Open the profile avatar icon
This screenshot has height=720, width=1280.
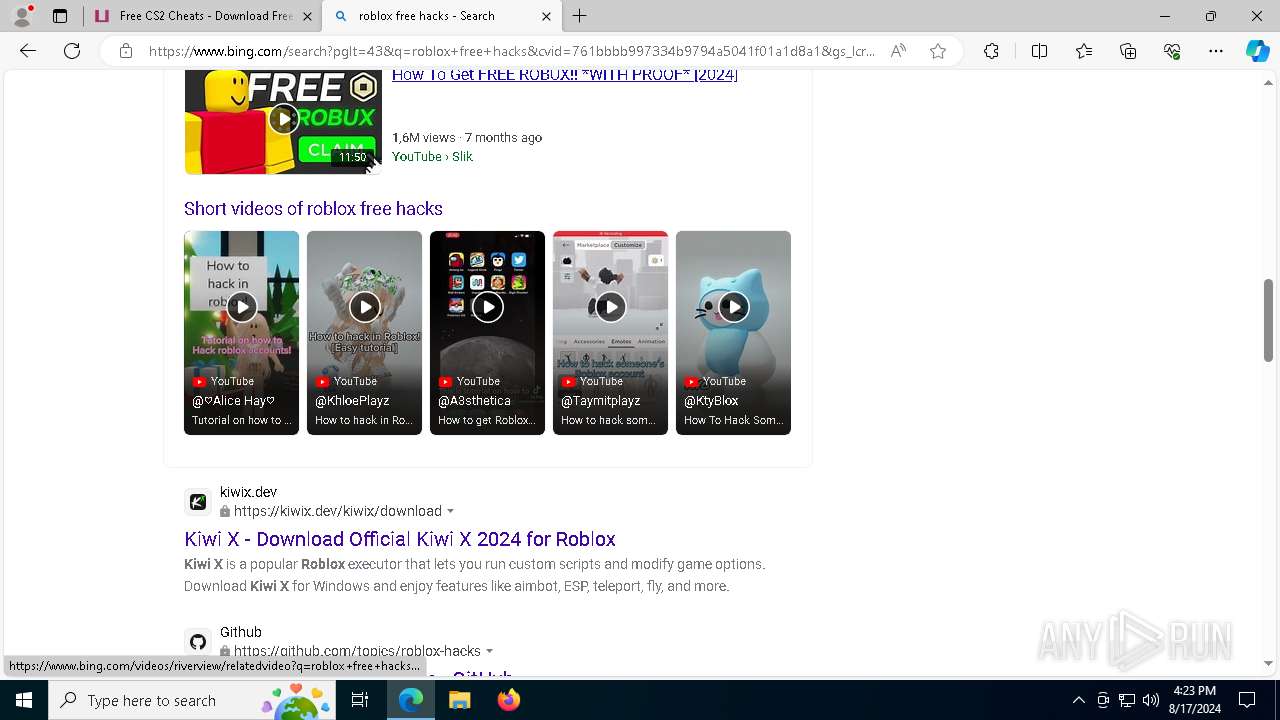21,16
